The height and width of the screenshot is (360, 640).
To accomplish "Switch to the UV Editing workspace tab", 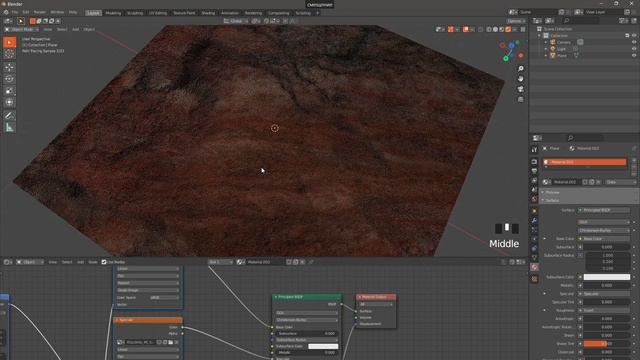I will click(x=158, y=13).
